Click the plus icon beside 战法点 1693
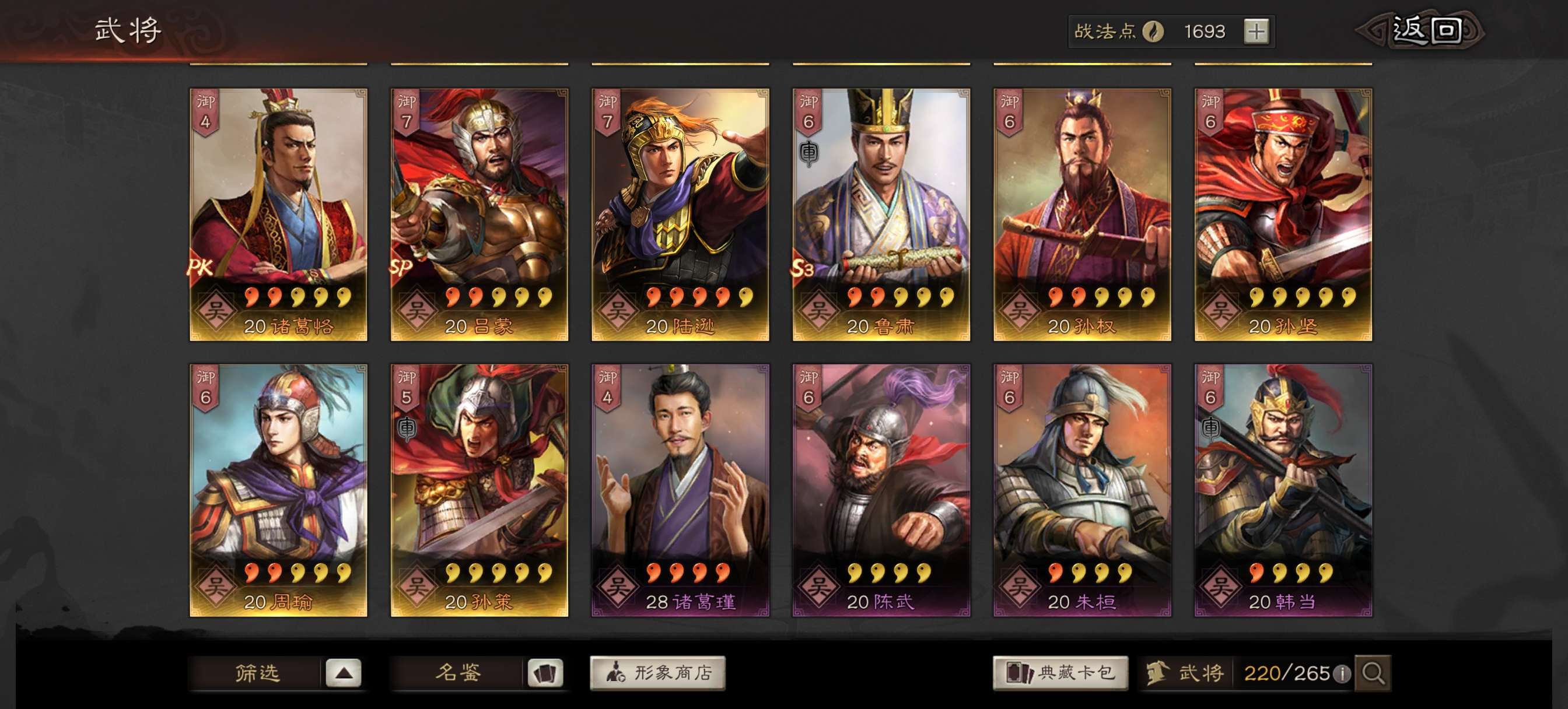 [1256, 31]
